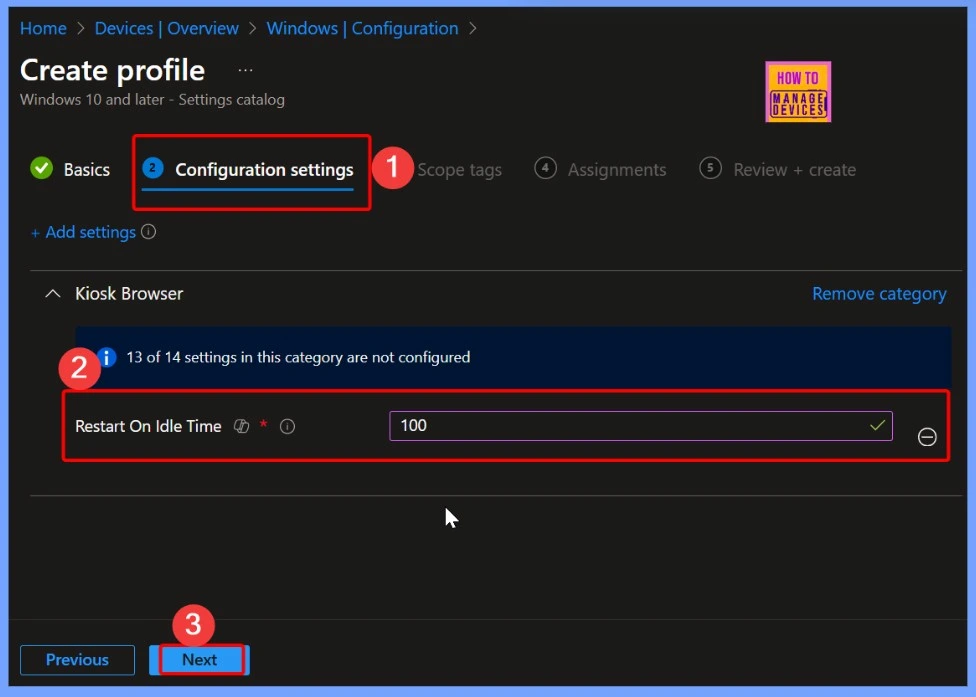The height and width of the screenshot is (697, 976).
Task: Go to Windows | Configuration breadcrumb
Action: tap(362, 28)
